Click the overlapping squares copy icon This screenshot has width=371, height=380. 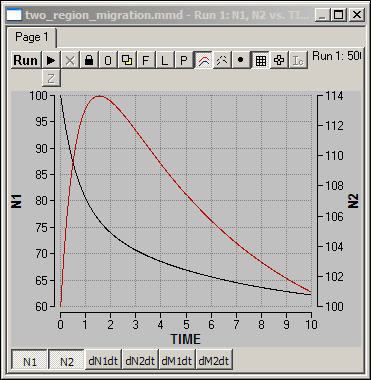pos(127,60)
